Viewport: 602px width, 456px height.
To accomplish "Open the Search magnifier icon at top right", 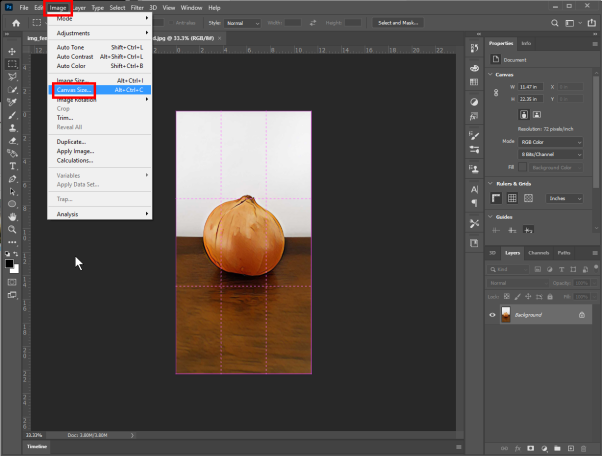I will (554, 23).
